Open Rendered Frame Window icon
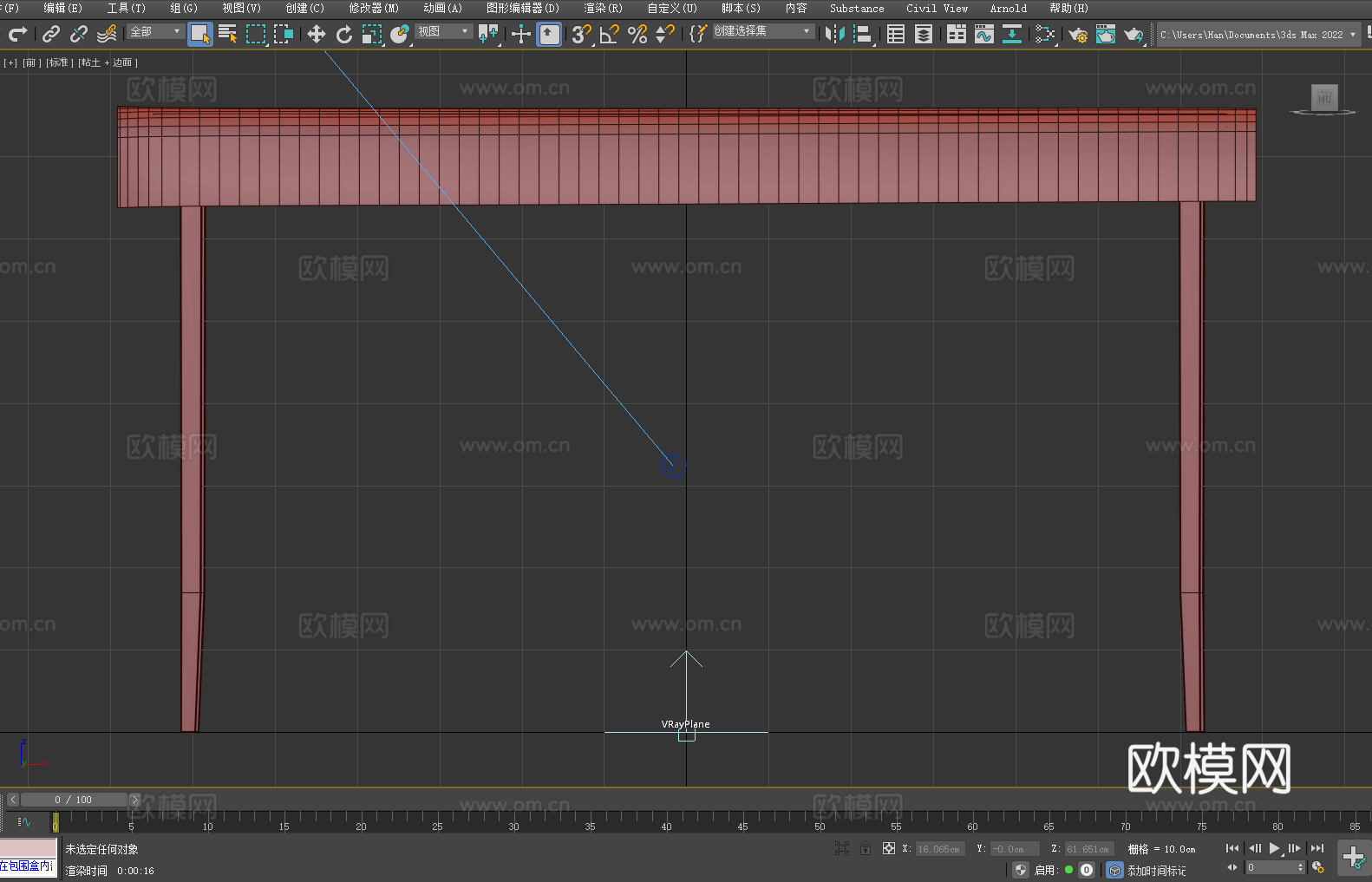Image resolution: width=1372 pixels, height=882 pixels. (1106, 34)
